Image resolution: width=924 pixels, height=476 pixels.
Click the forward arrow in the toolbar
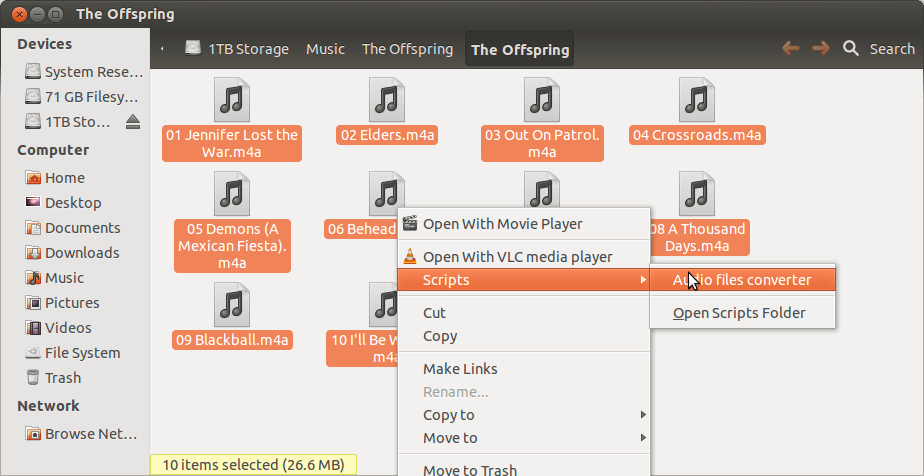click(820, 48)
